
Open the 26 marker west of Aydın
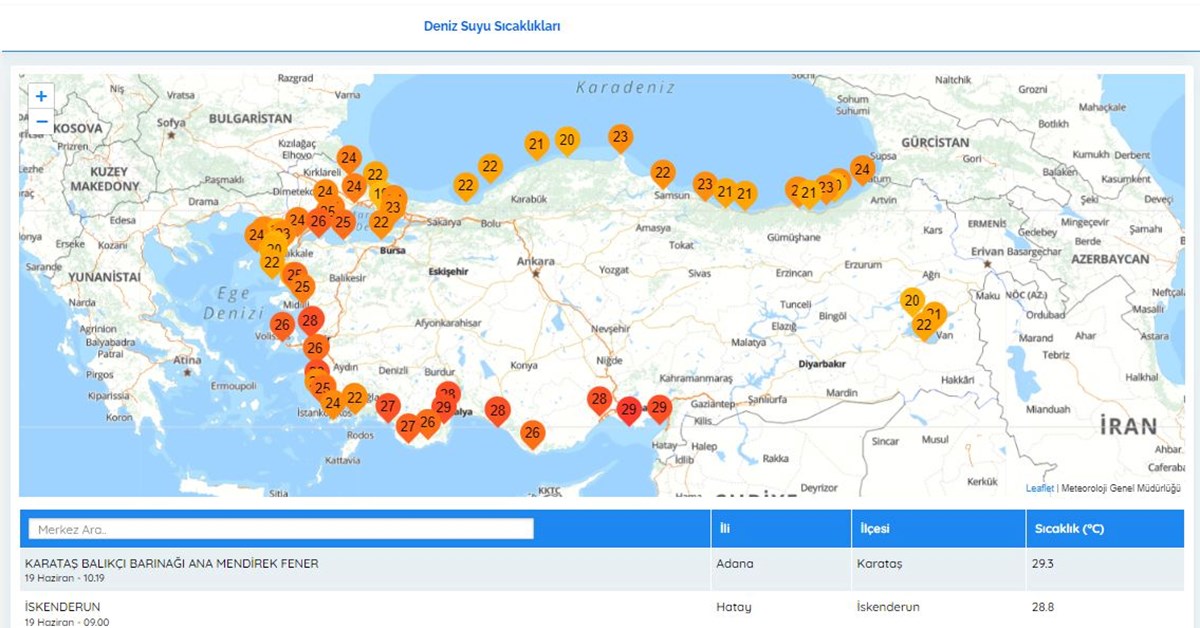click(316, 349)
